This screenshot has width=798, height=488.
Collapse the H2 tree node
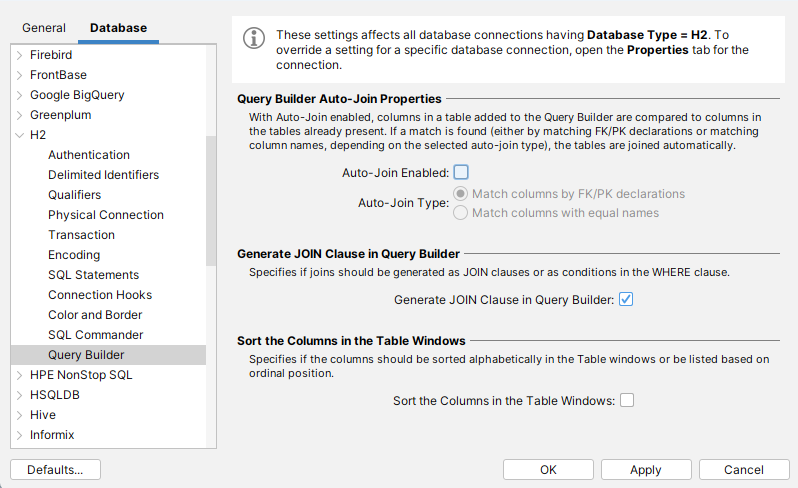coord(19,135)
